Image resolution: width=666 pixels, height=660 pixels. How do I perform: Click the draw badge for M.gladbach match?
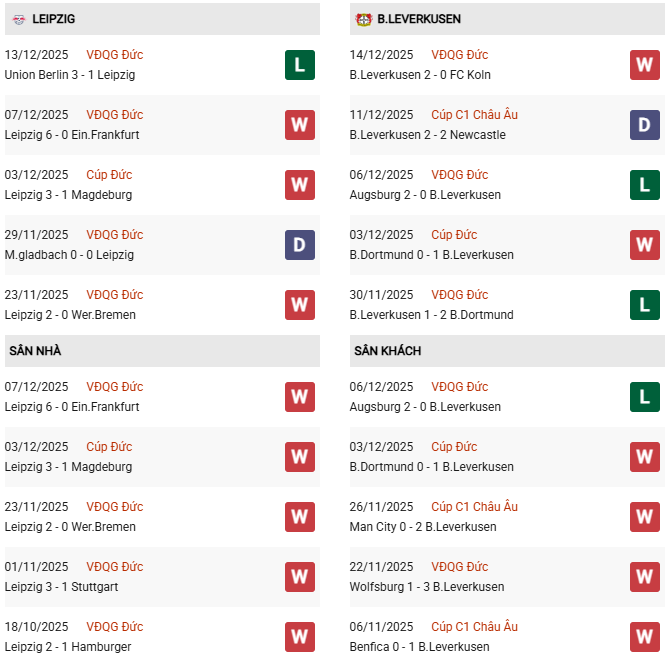tap(300, 245)
